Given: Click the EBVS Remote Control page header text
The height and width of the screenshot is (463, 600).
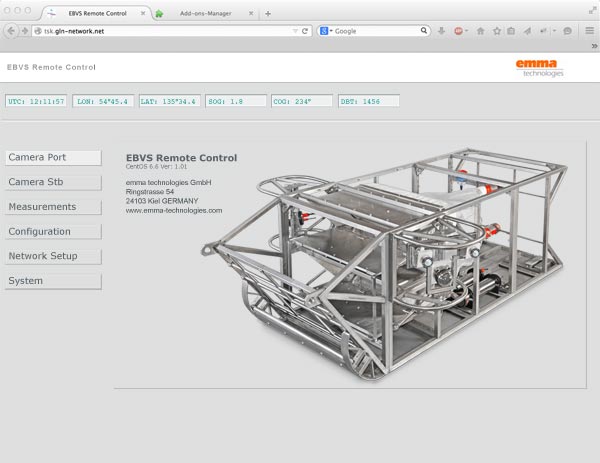Looking at the screenshot, I should [51, 67].
